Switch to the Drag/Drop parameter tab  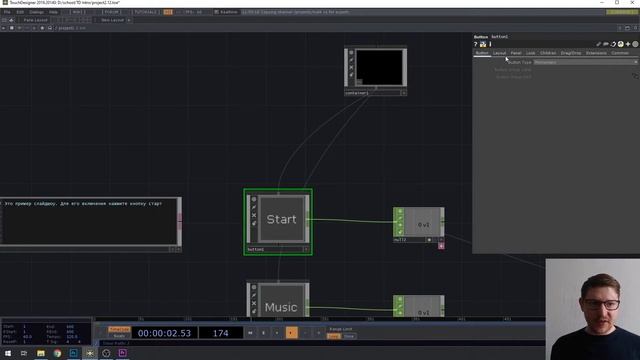coord(571,53)
